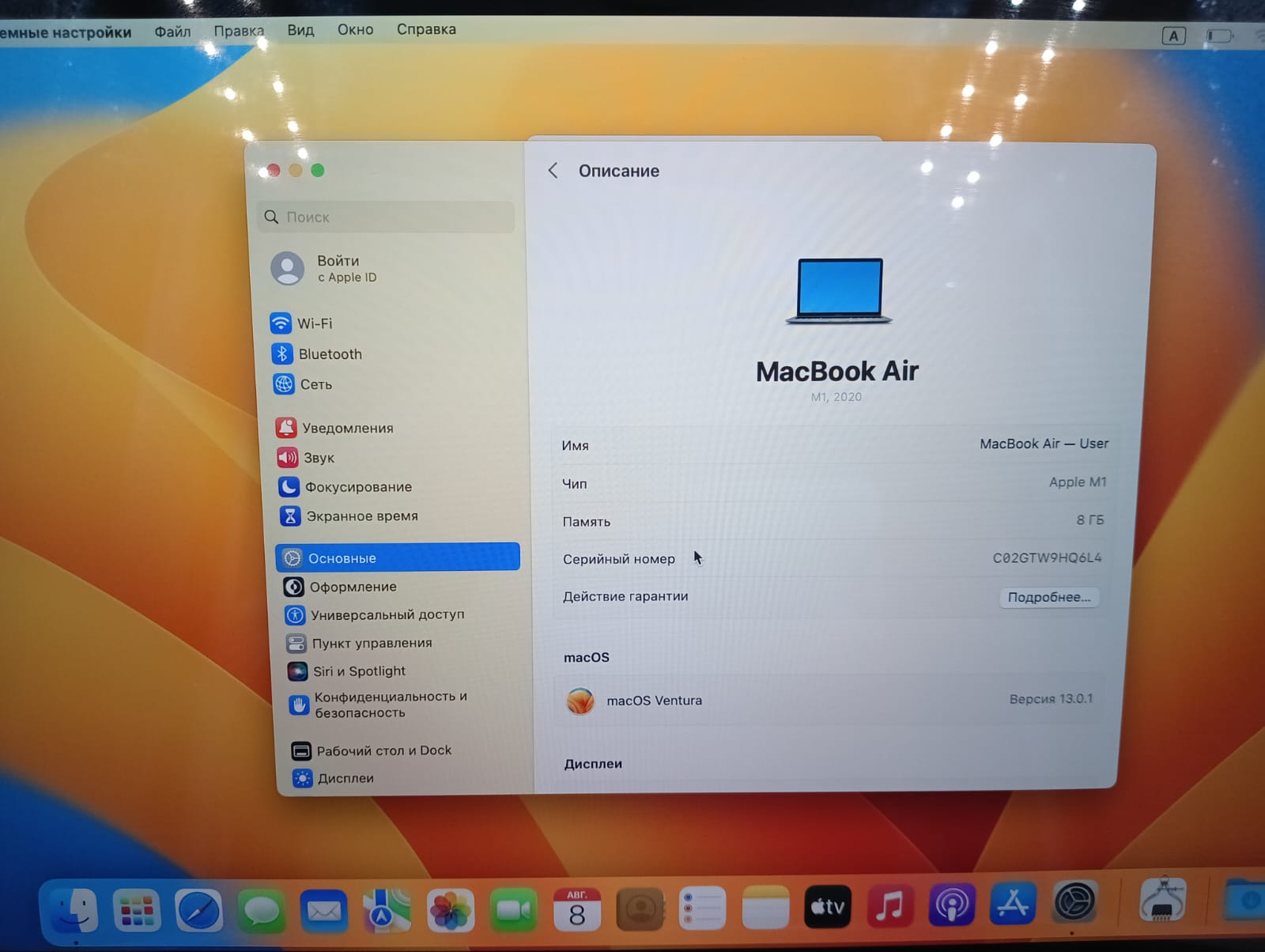Click the Поиск search field

(387, 217)
